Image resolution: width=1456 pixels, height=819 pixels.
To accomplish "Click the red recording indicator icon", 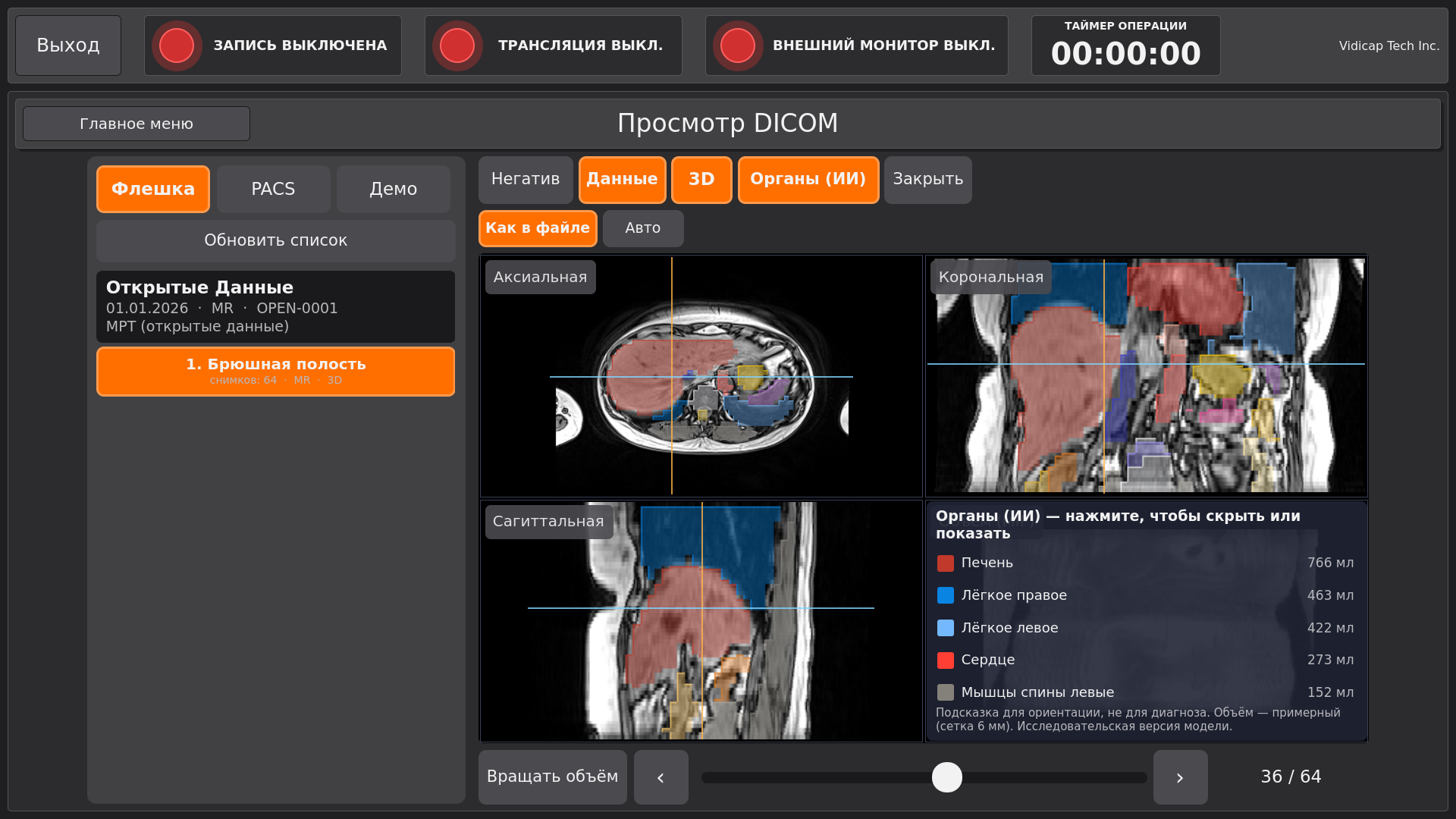I will (x=177, y=45).
